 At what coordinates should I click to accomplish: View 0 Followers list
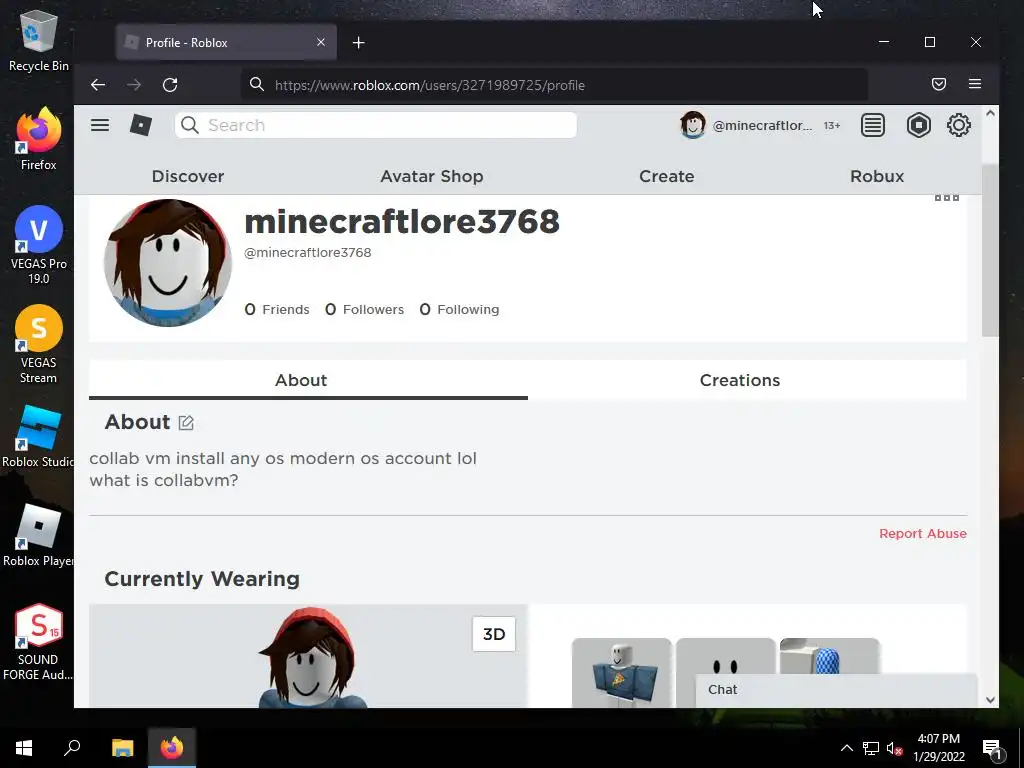tap(364, 310)
